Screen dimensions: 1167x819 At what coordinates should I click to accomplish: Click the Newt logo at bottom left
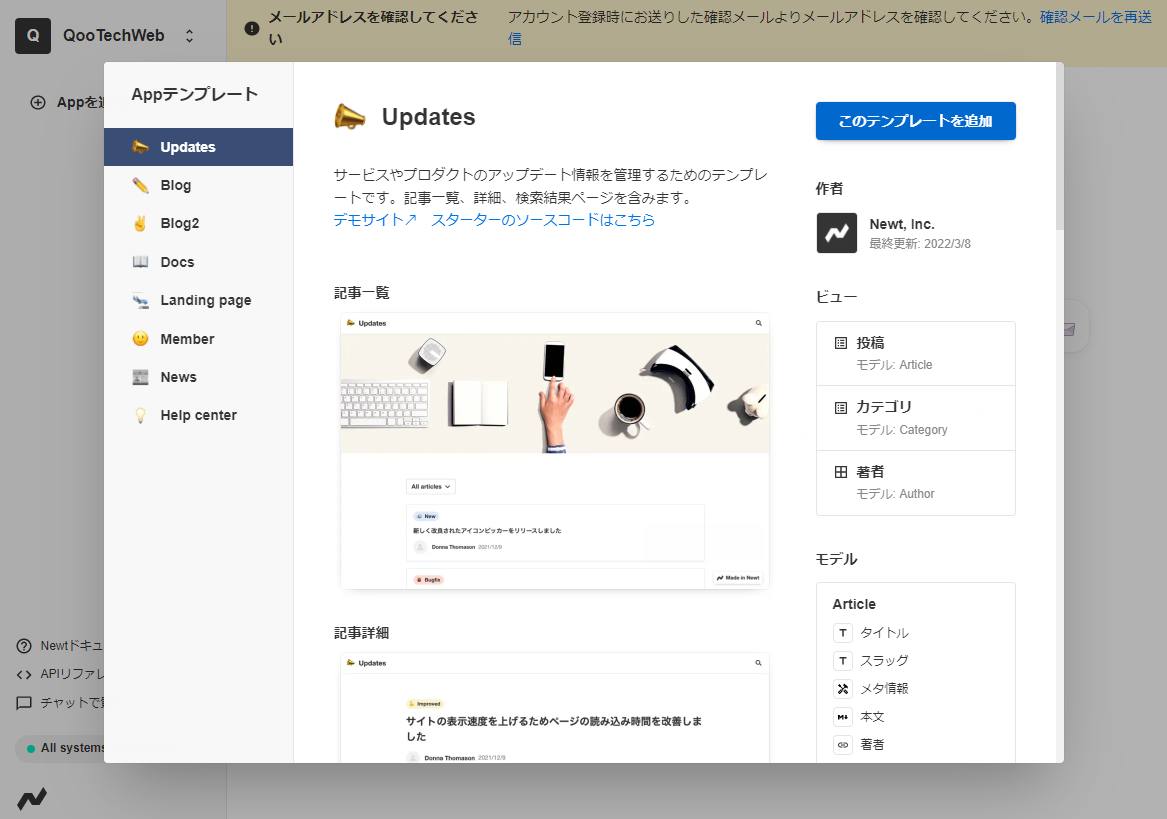(x=32, y=799)
